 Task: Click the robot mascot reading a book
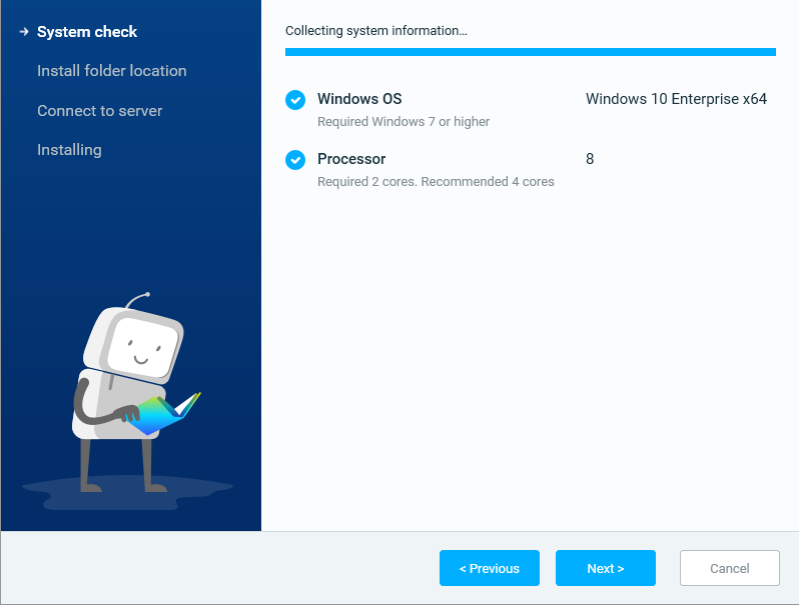[137, 392]
